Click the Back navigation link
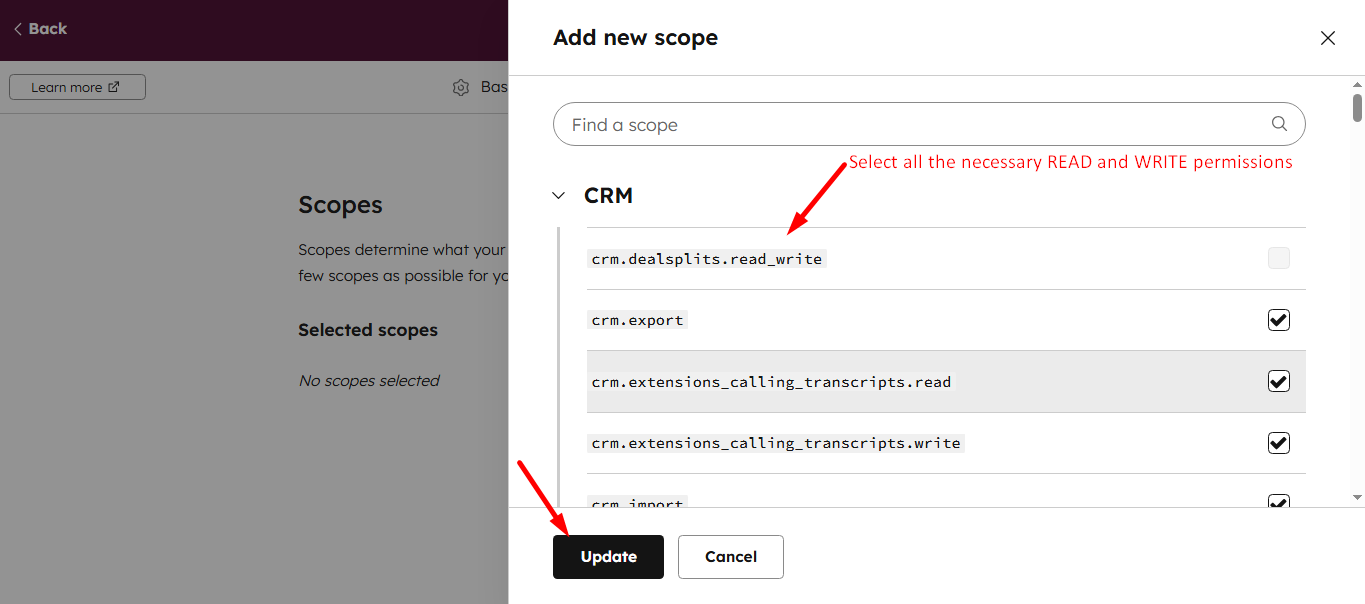1365x604 pixels. (40, 29)
